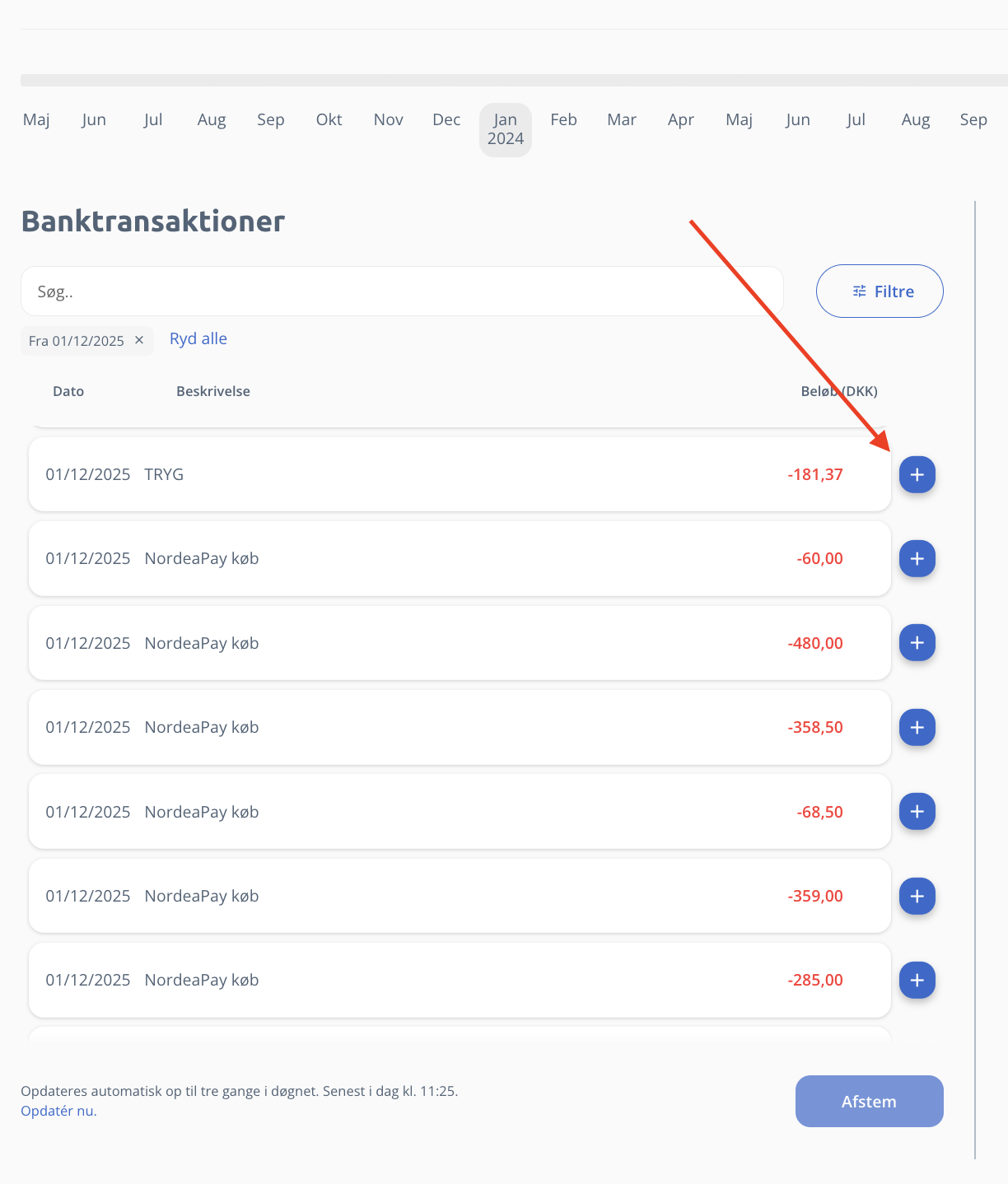The height and width of the screenshot is (1184, 1008).
Task: Click the plus icon for TRYG transaction
Action: pyautogui.click(x=917, y=475)
